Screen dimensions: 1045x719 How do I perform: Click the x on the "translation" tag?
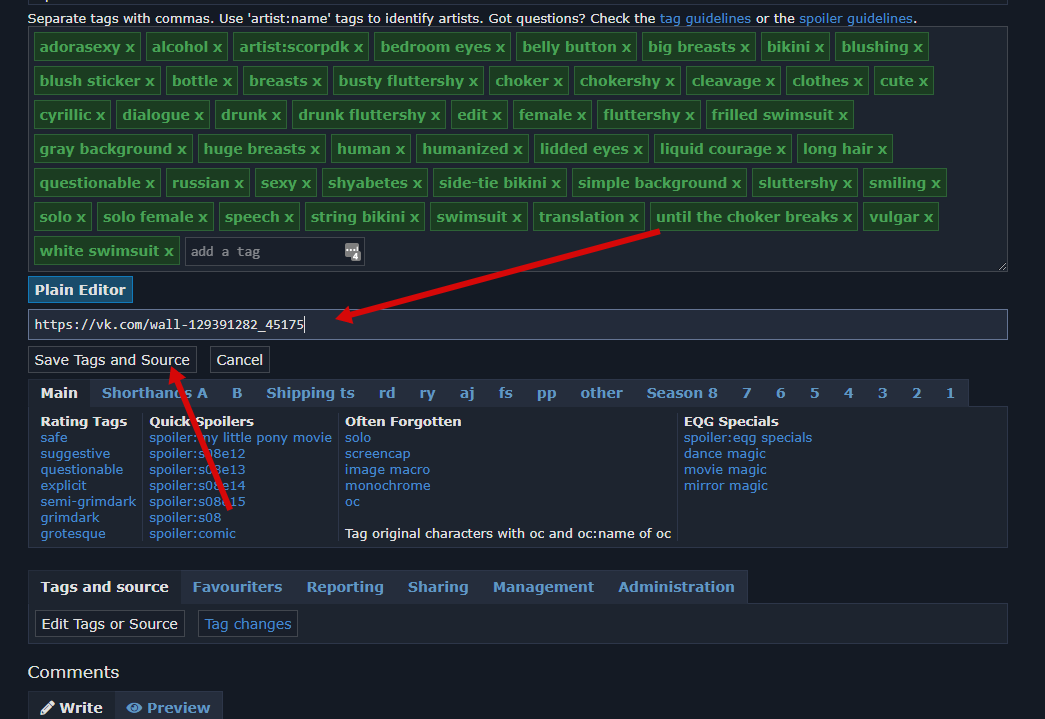tap(633, 217)
